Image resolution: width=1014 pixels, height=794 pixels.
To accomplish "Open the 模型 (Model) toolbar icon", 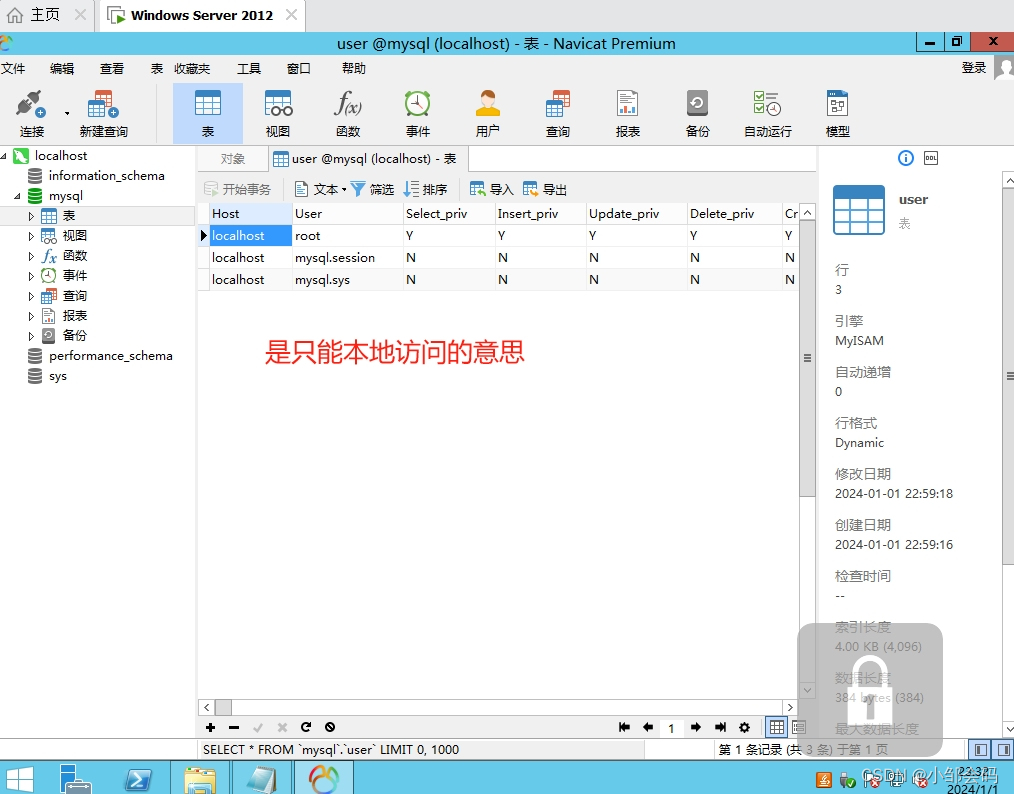I will tap(837, 113).
